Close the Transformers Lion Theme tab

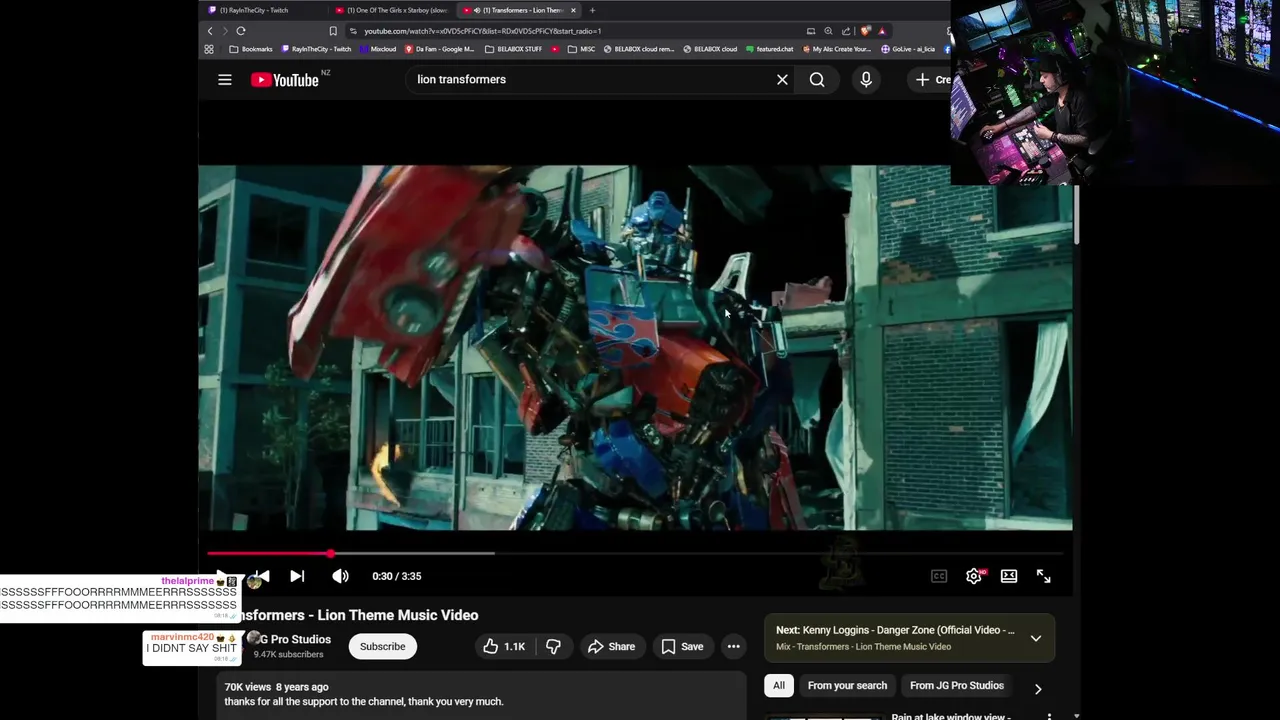(573, 10)
